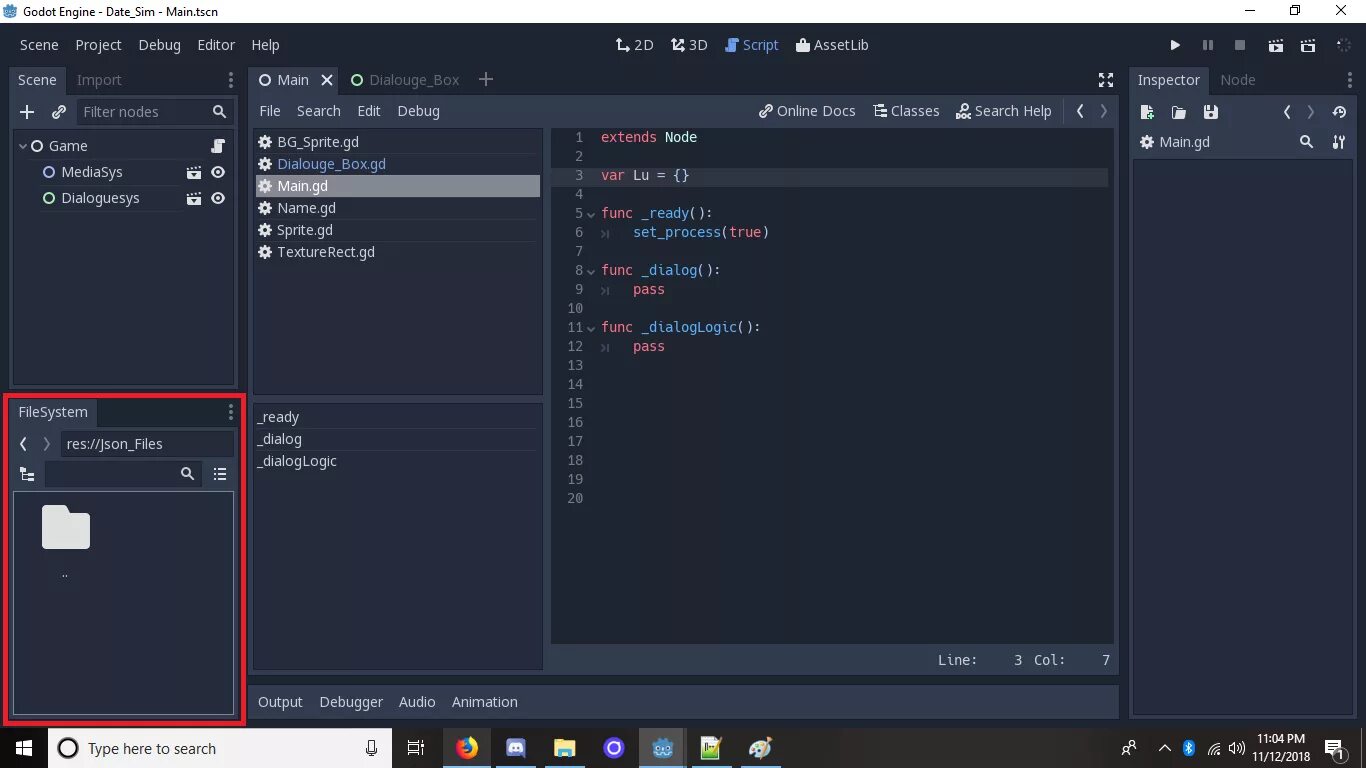Add a new scene tab
This screenshot has width=1366, height=768.
click(486, 79)
